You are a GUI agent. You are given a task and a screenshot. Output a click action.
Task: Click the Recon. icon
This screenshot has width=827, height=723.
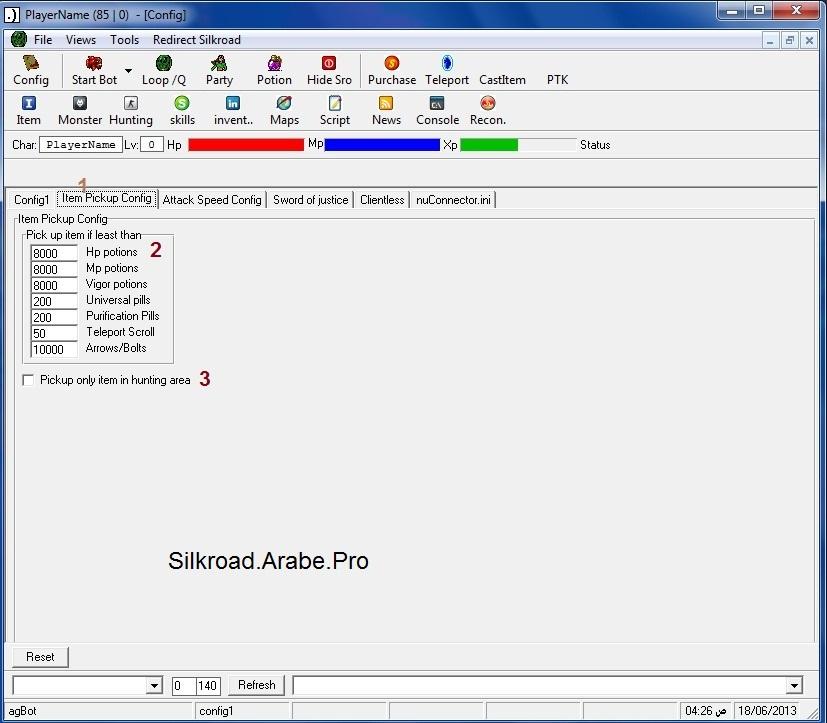click(488, 111)
